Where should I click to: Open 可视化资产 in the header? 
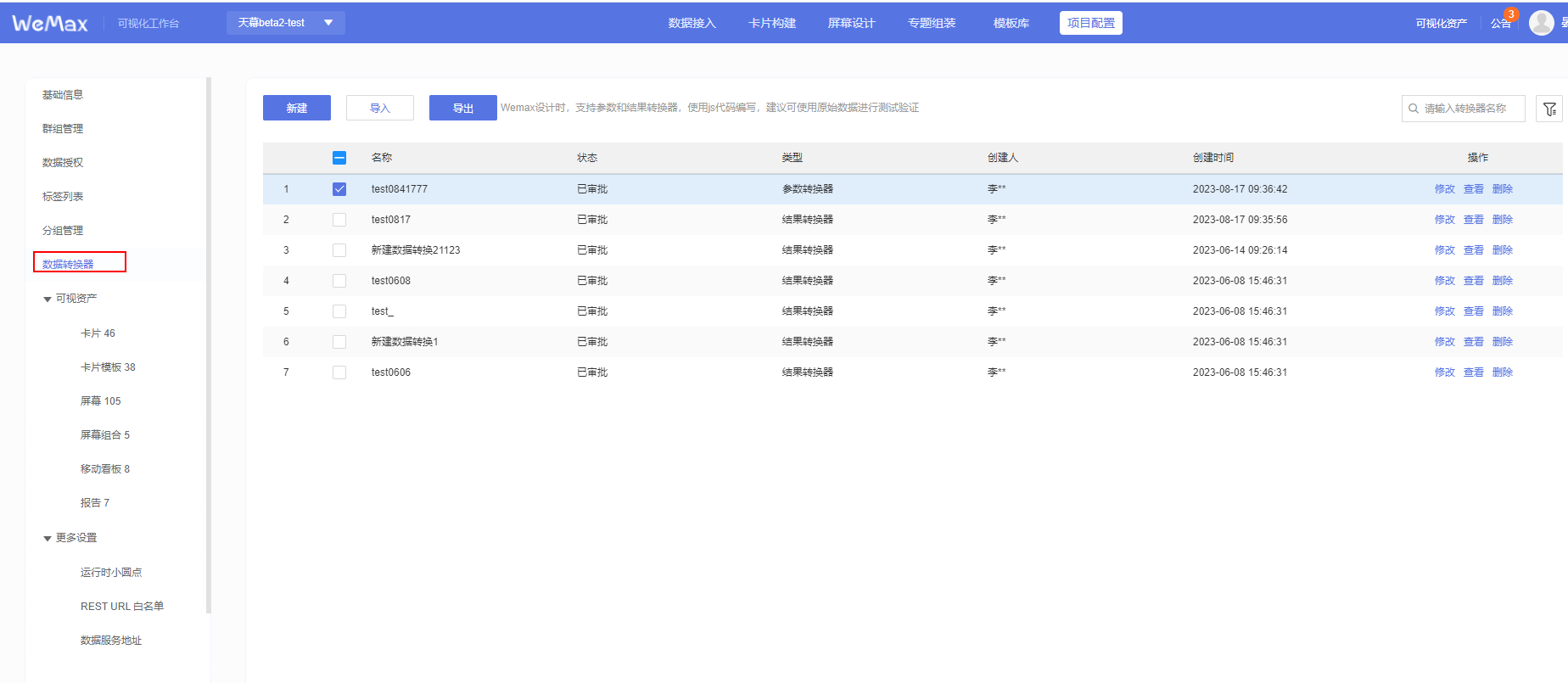coord(1441,23)
